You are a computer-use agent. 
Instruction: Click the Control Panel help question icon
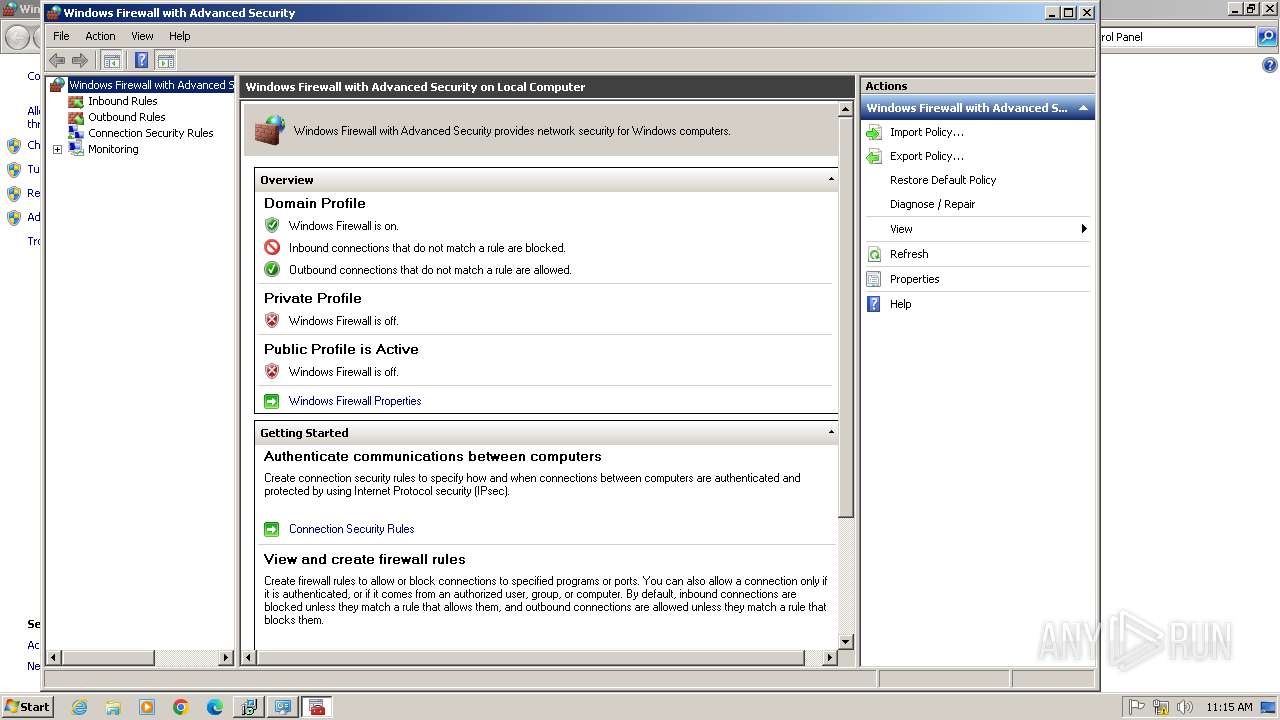1269,65
